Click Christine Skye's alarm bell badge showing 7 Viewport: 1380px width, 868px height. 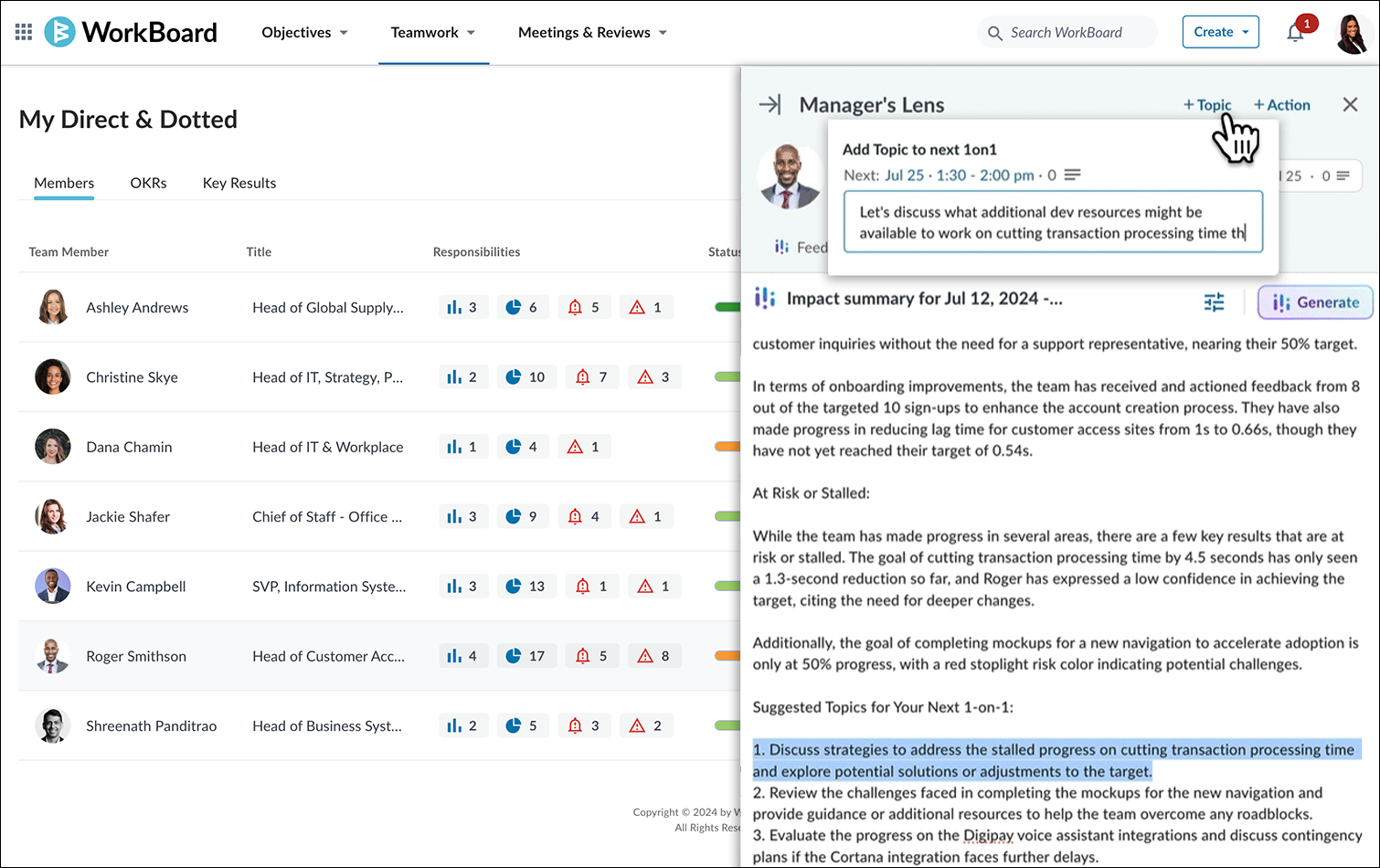[x=592, y=376]
